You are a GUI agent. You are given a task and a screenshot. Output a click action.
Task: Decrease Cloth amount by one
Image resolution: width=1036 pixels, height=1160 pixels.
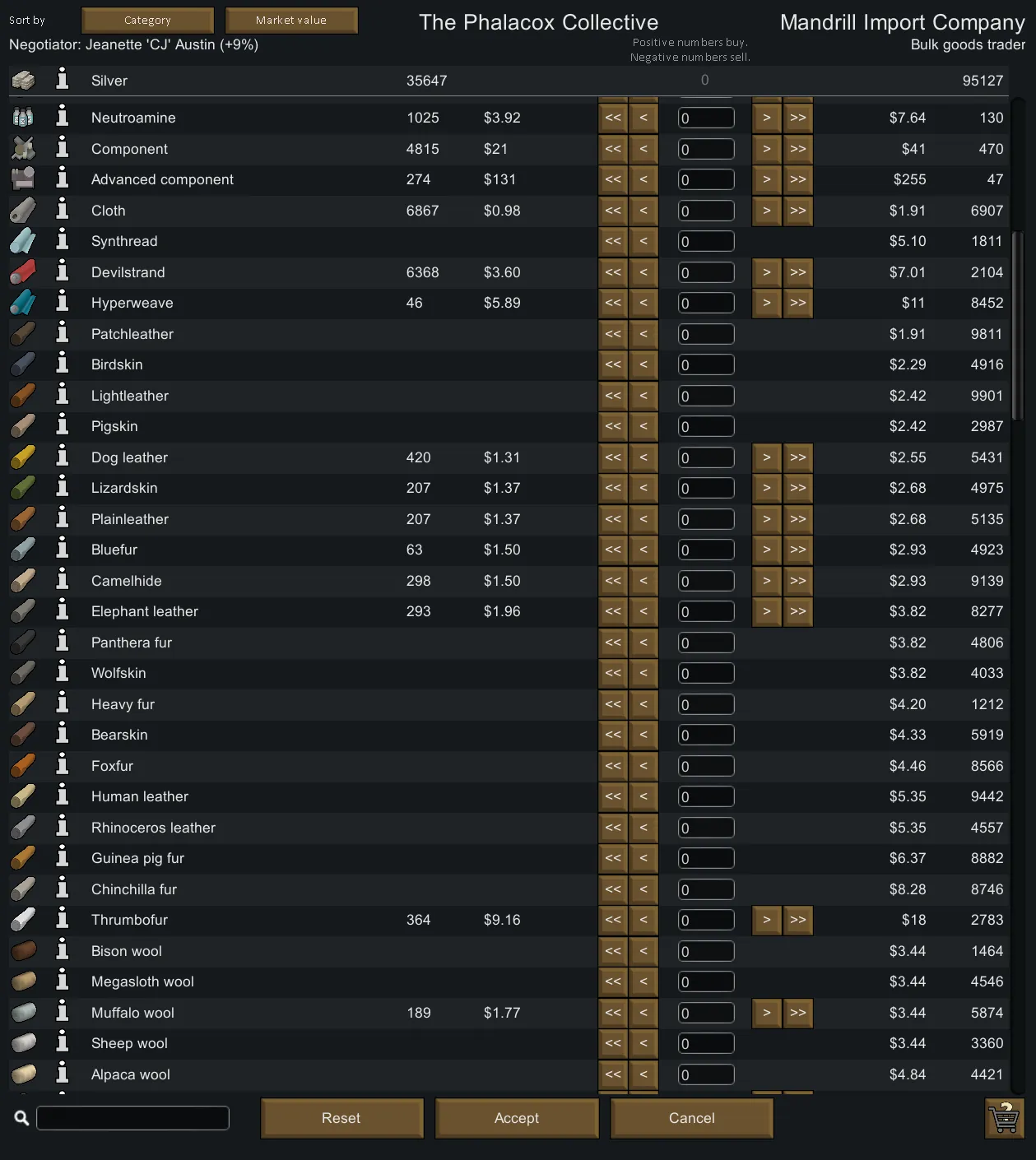[x=643, y=211]
